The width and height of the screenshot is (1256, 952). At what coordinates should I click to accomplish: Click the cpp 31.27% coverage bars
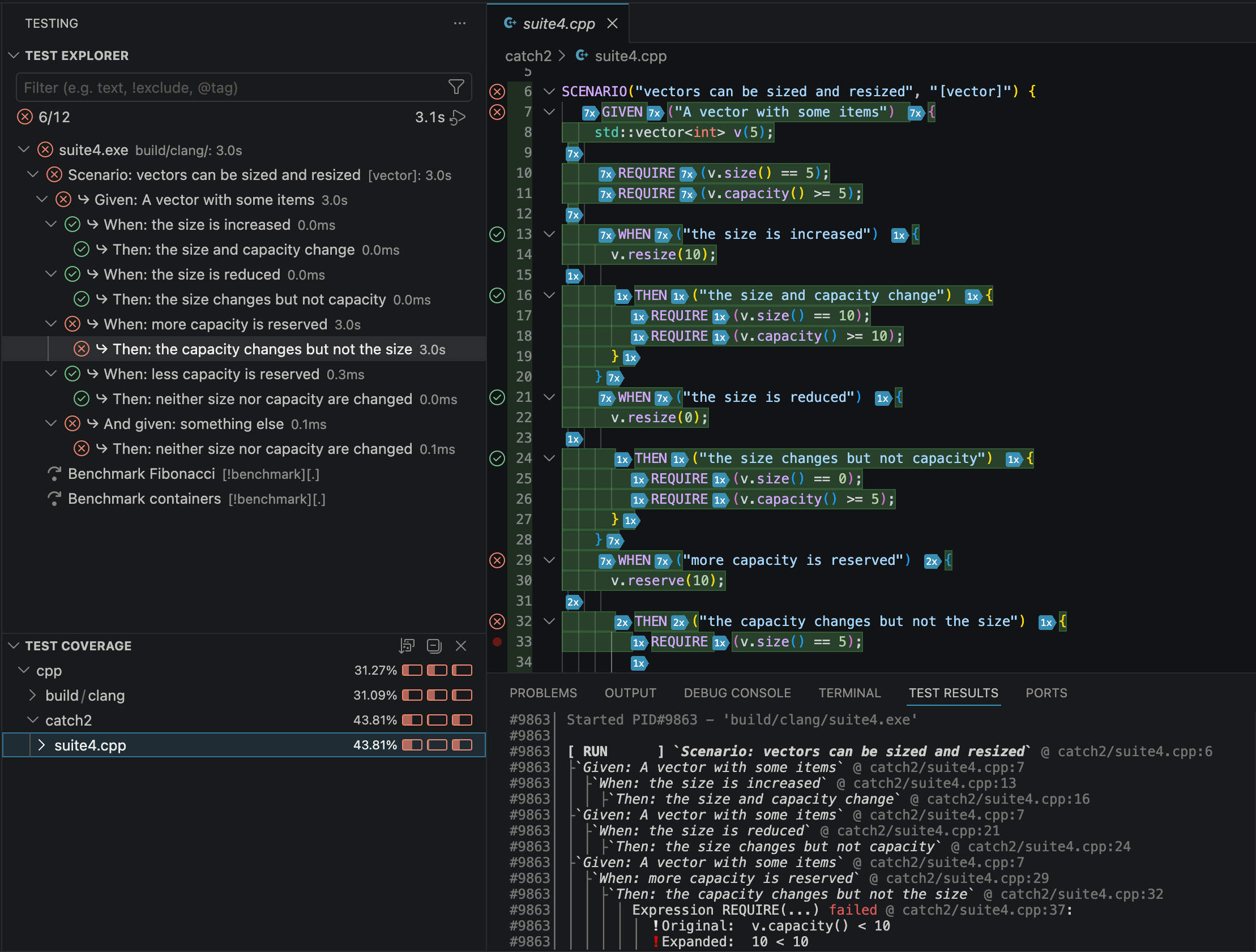[x=437, y=671]
